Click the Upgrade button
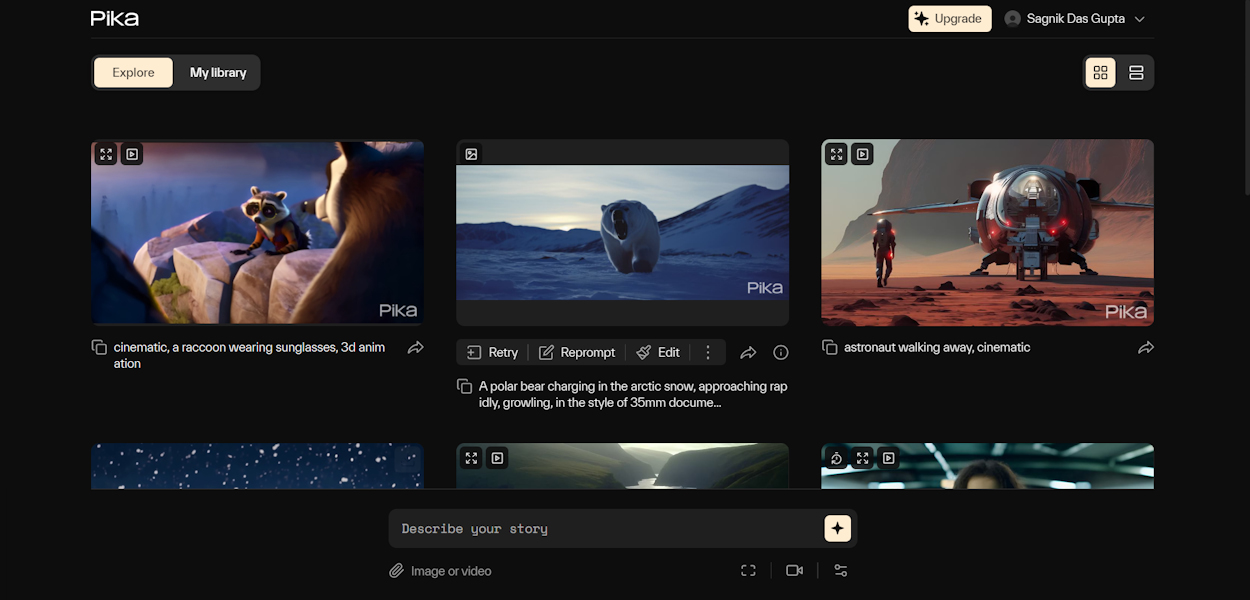 coord(949,18)
